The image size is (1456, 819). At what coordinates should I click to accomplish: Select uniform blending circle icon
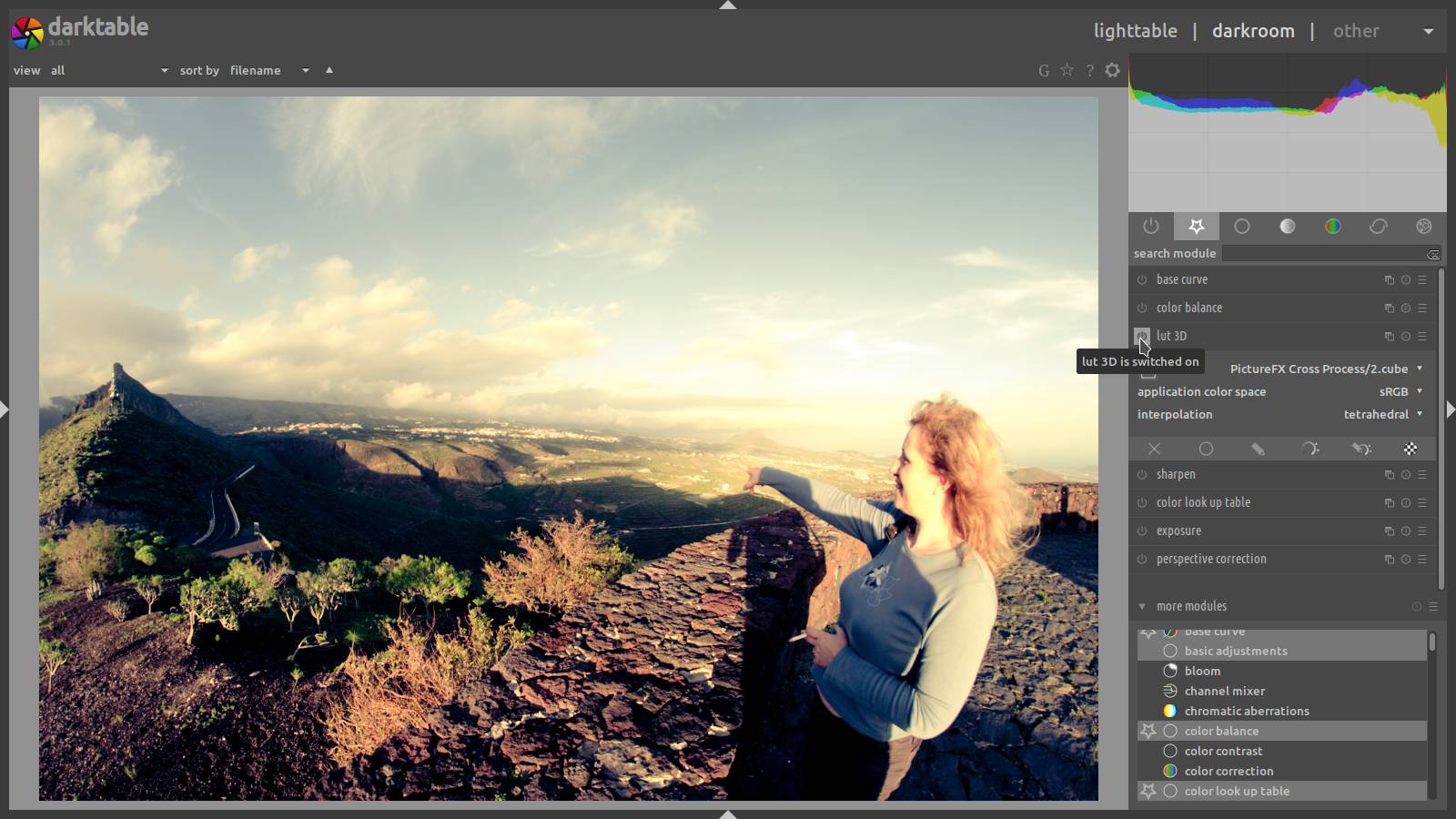[x=1206, y=449]
